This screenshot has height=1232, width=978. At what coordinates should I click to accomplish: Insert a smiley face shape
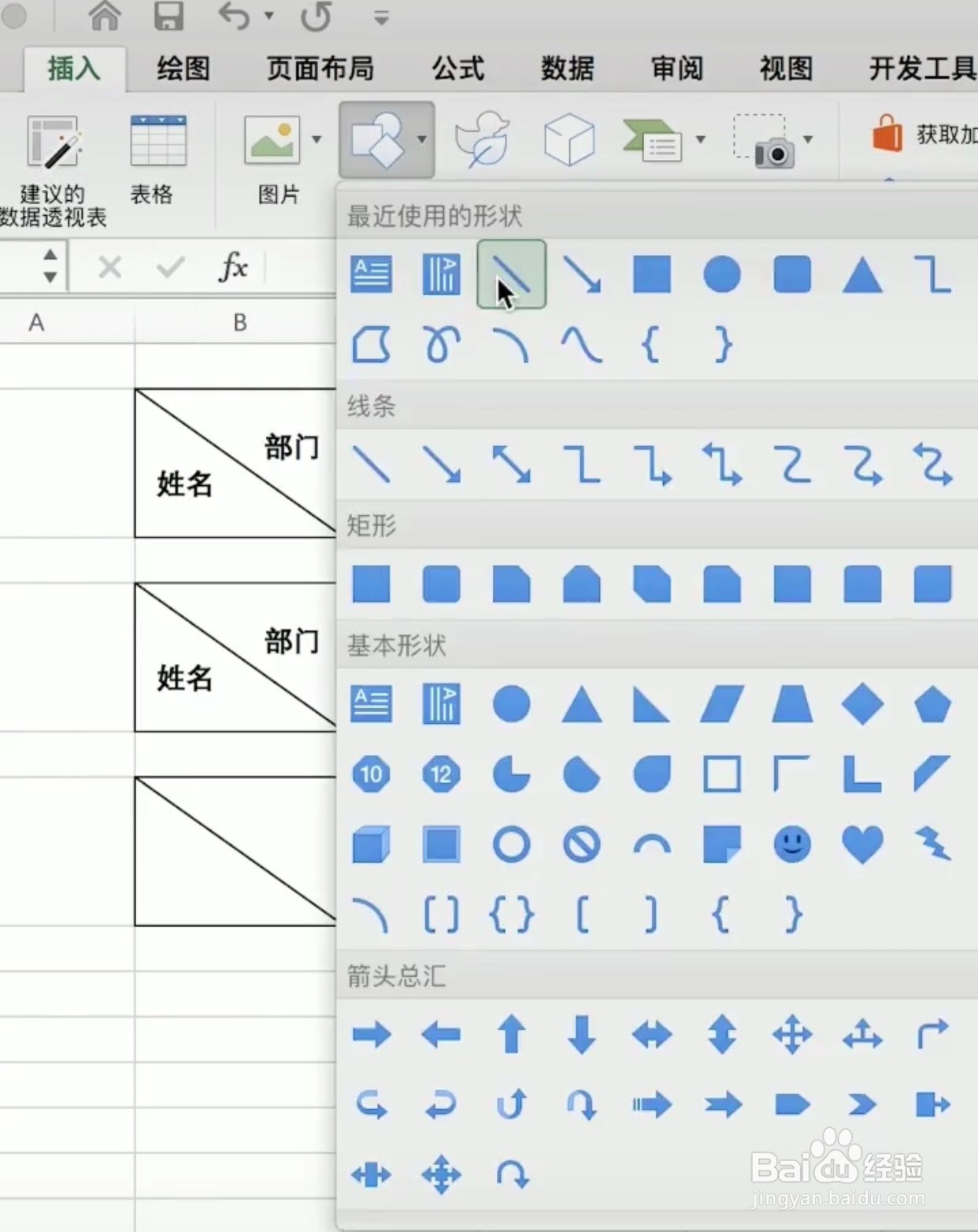pyautogui.click(x=791, y=844)
